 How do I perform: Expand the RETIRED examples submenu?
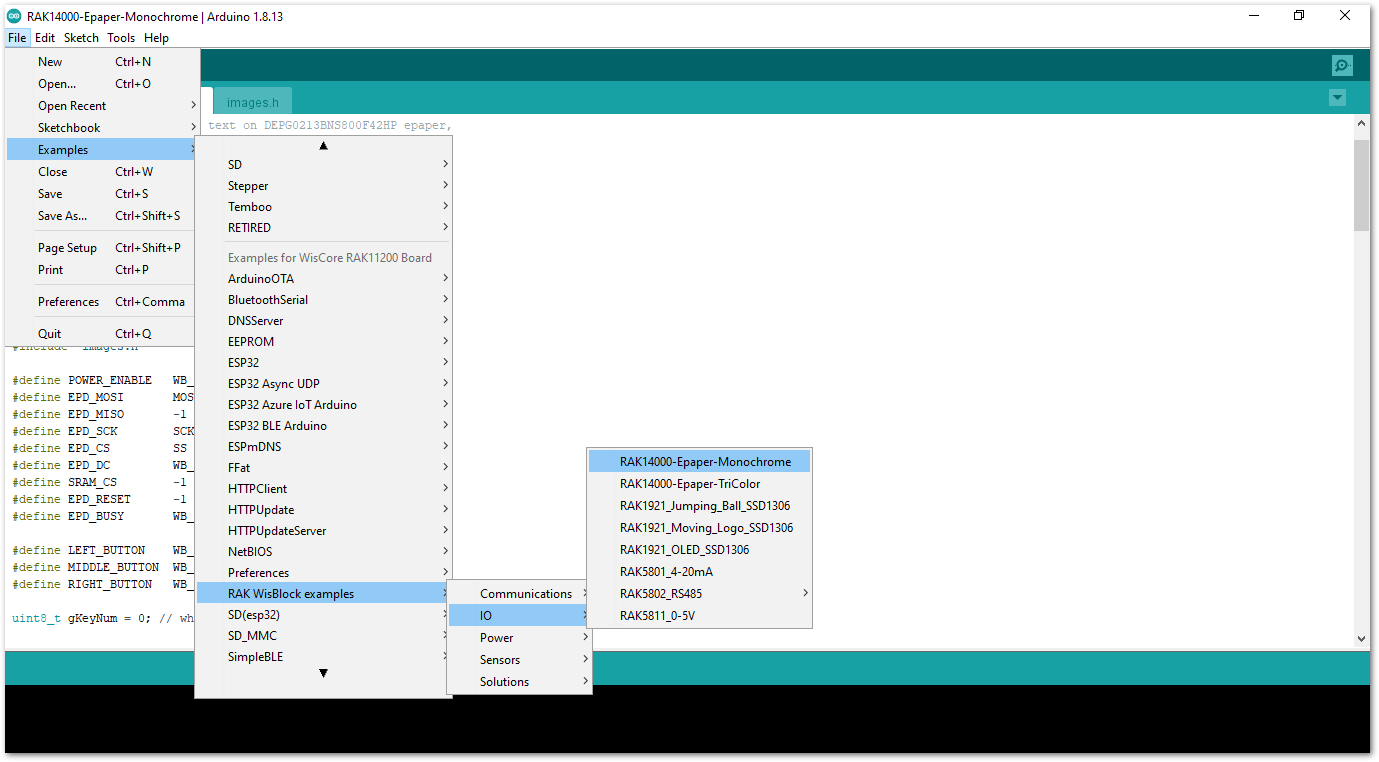tap(323, 228)
